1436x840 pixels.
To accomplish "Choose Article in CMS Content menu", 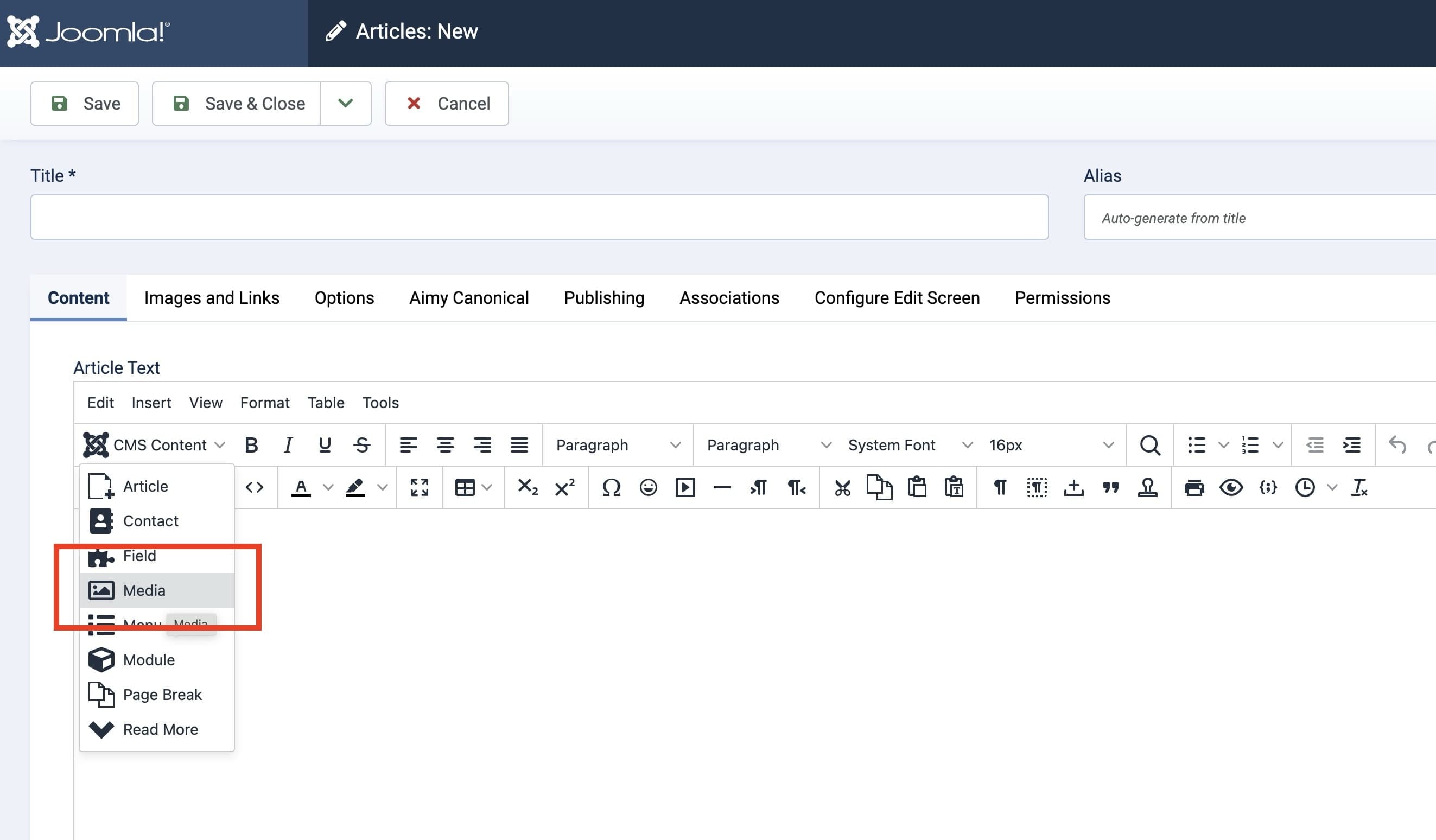I will 157,486.
